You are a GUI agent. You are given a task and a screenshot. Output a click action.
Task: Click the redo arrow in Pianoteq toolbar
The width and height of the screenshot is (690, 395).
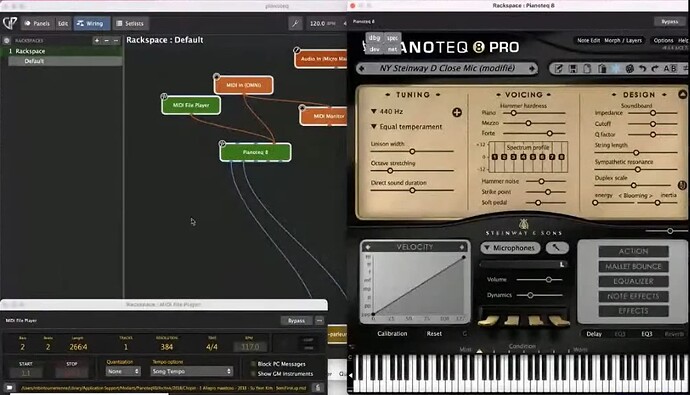click(655, 69)
